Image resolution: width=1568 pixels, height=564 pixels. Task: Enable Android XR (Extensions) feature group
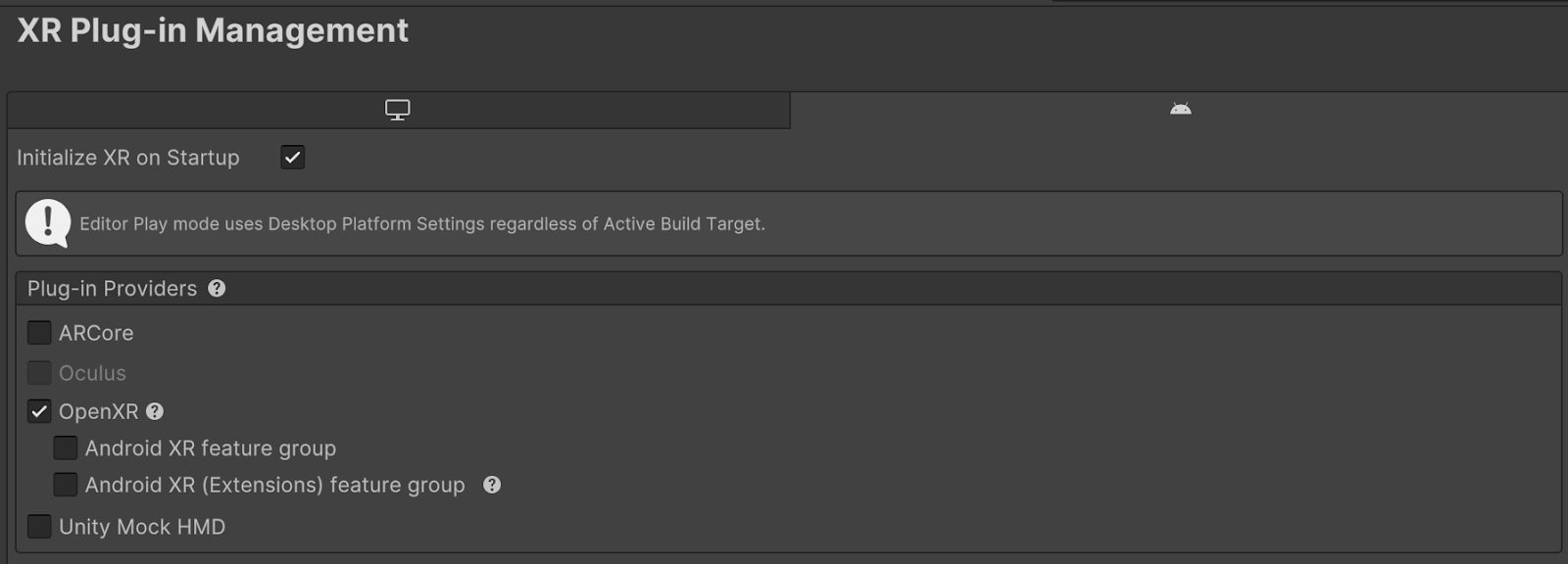click(66, 484)
